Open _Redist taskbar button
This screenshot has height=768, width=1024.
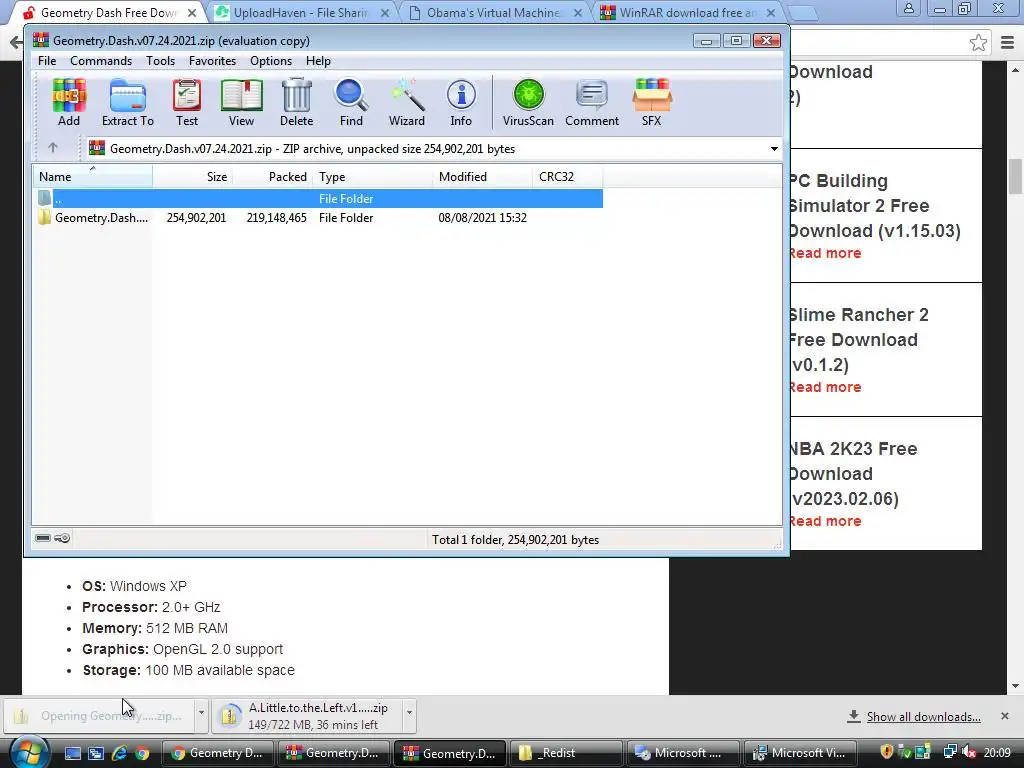click(566, 753)
